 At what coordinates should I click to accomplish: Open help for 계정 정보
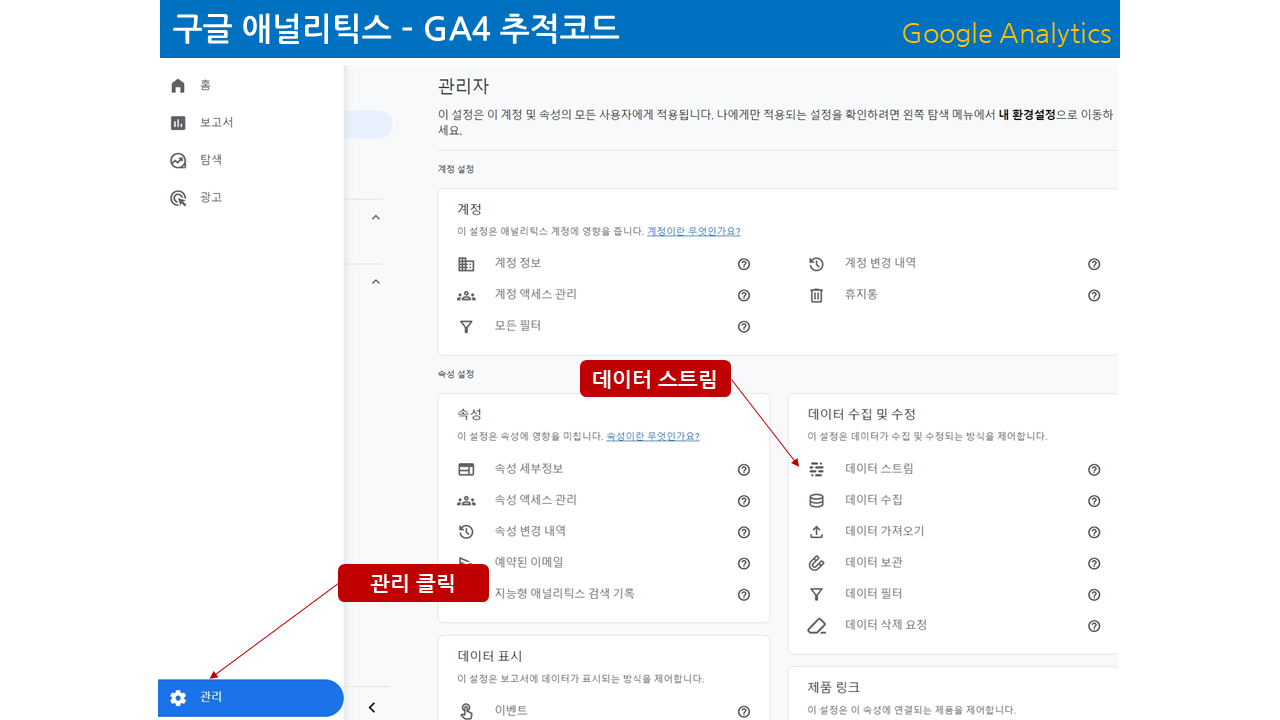pos(744,264)
